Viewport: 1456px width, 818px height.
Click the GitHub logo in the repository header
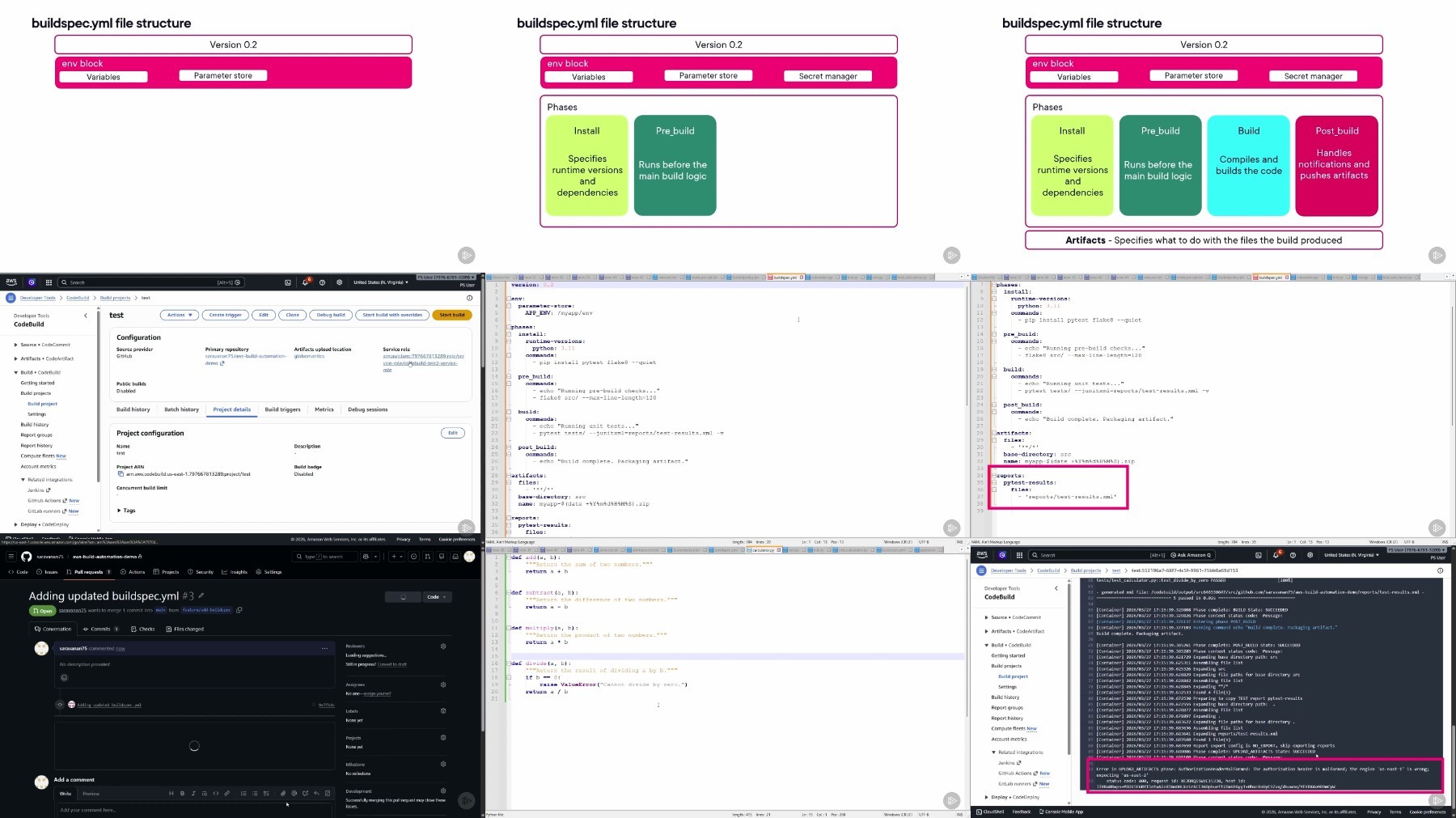pos(26,557)
